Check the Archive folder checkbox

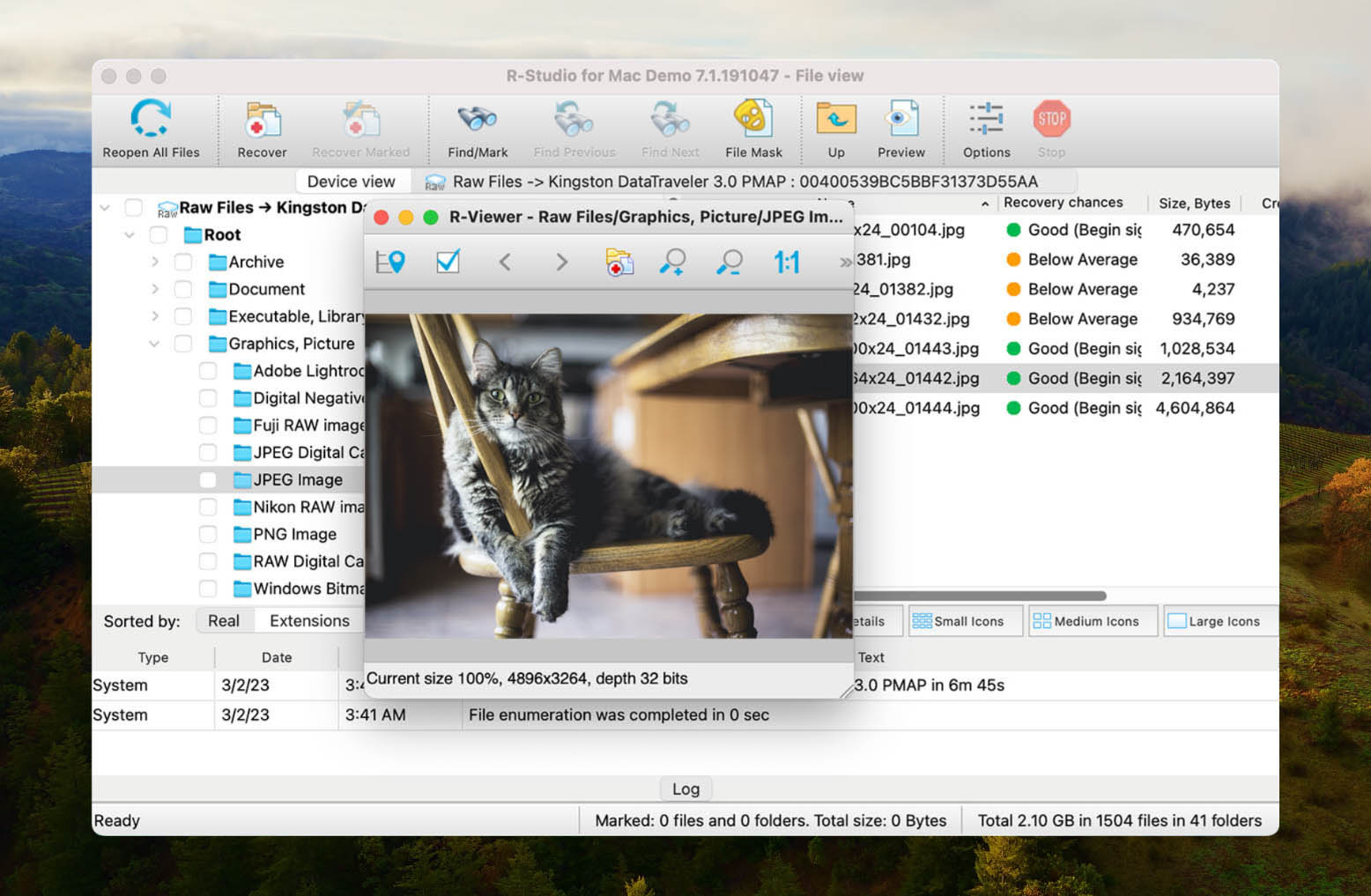[x=183, y=263]
